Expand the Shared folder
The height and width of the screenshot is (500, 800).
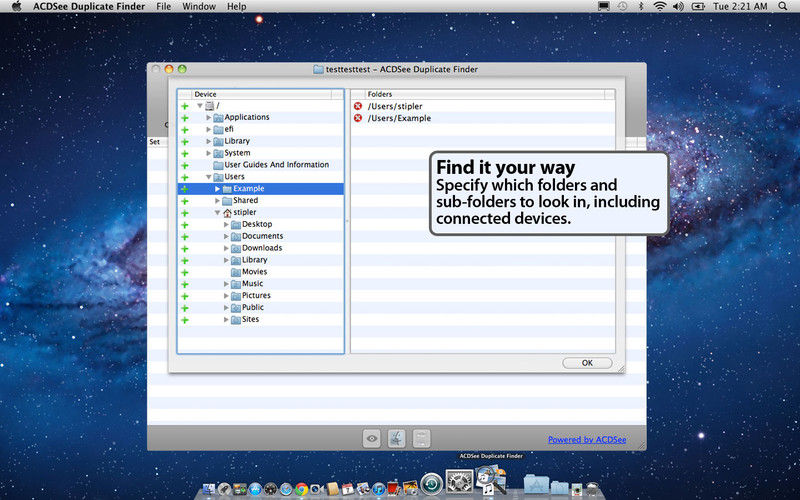(x=217, y=201)
